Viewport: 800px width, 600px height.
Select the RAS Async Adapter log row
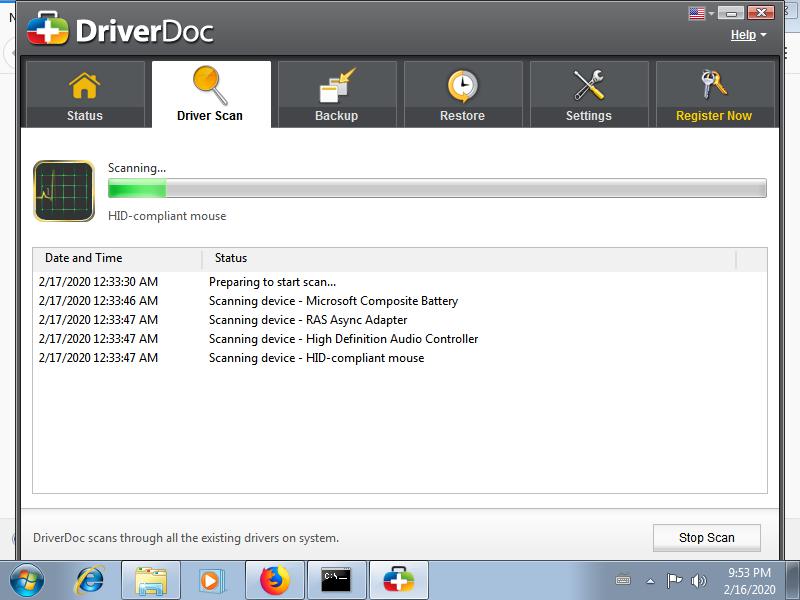pos(399,320)
